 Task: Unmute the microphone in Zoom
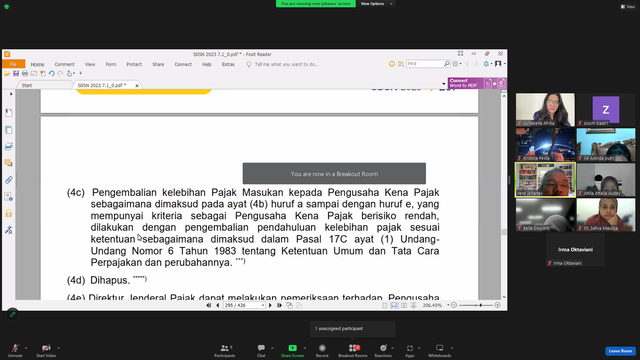[15, 350]
